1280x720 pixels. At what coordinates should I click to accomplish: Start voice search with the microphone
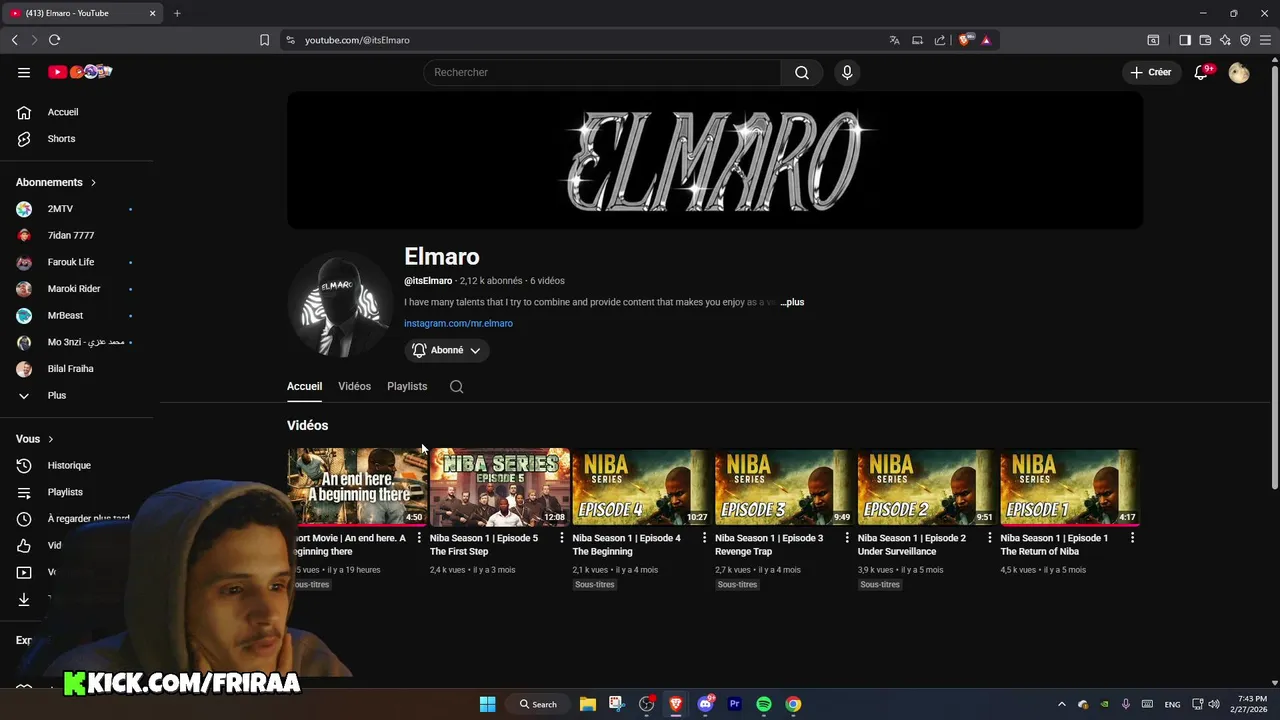[847, 72]
